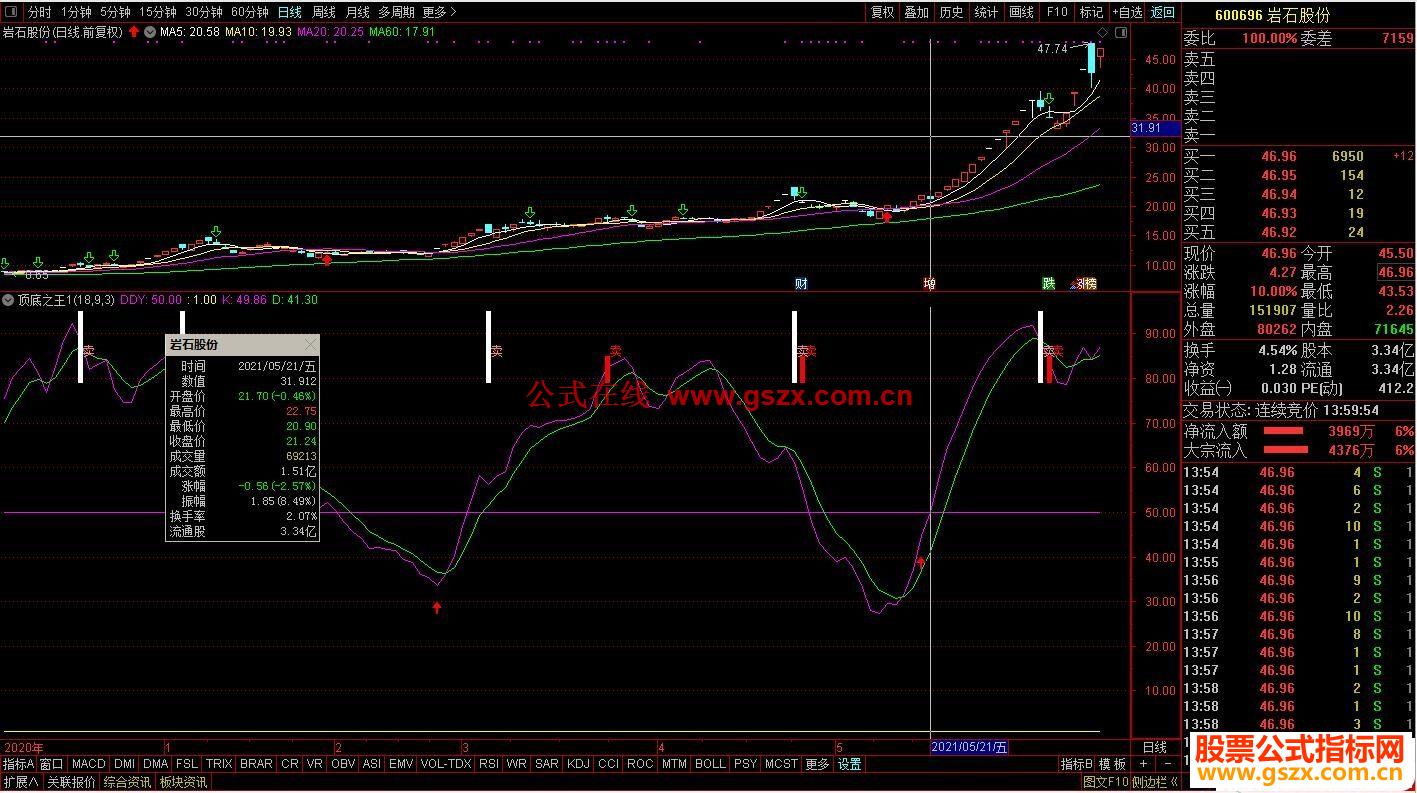Switch to 分时 timeframe
This screenshot has width=1417, height=793.
tap(39, 12)
